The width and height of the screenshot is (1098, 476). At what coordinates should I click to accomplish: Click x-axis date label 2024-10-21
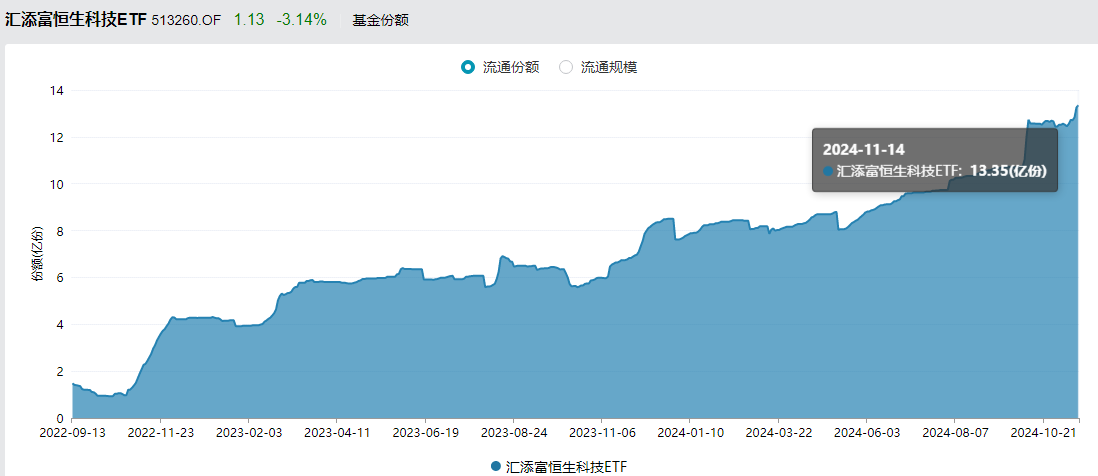[1042, 433]
